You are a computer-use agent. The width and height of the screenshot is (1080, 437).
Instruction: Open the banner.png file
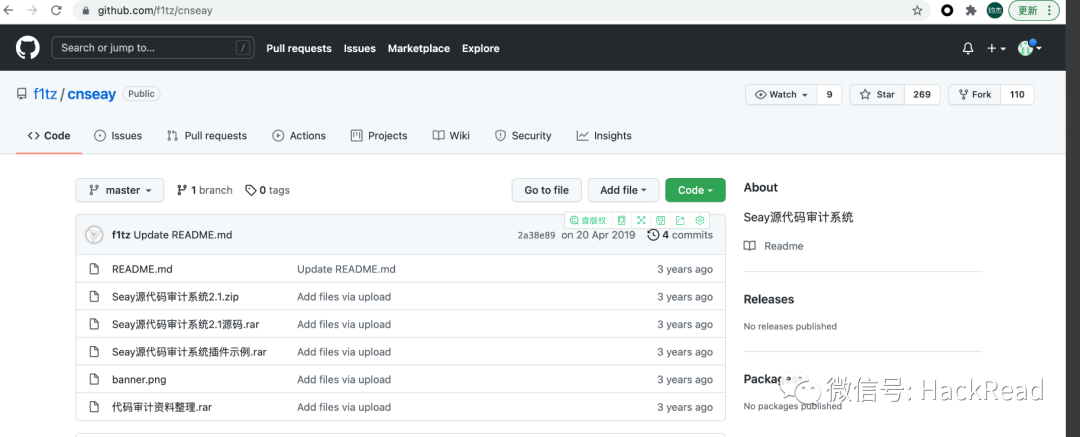point(139,380)
